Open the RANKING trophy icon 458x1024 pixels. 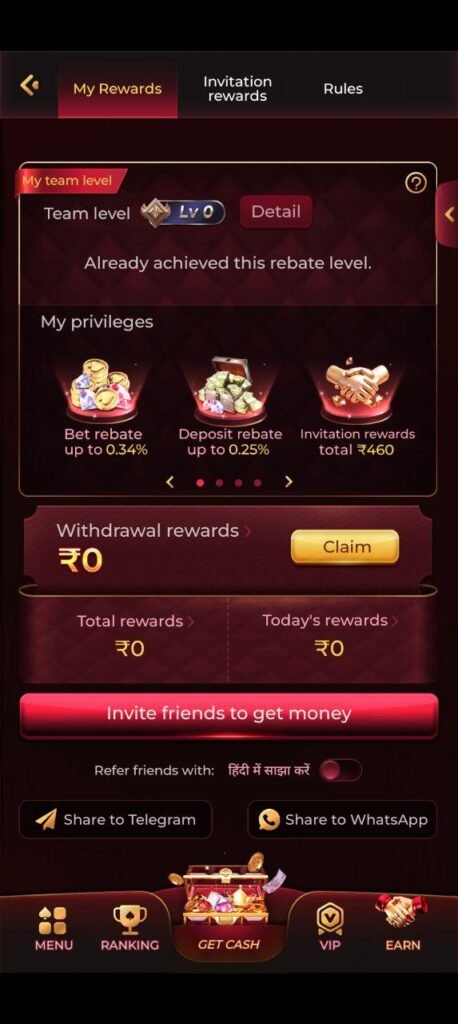click(x=129, y=920)
